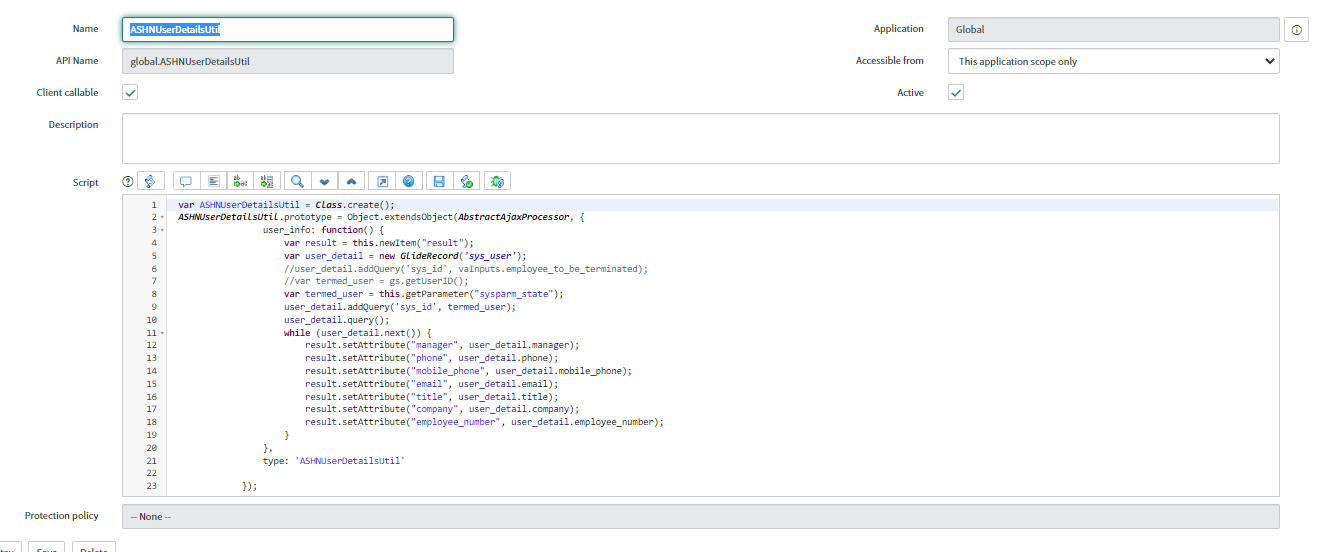Toggle the syntax editor macros icon
Image resolution: width=1335 pixels, height=552 pixels.
point(150,181)
